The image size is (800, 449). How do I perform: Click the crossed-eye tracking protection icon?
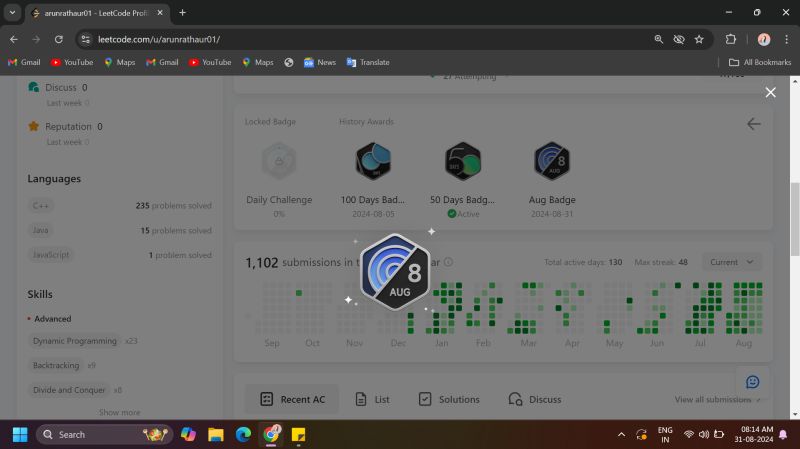point(679,39)
